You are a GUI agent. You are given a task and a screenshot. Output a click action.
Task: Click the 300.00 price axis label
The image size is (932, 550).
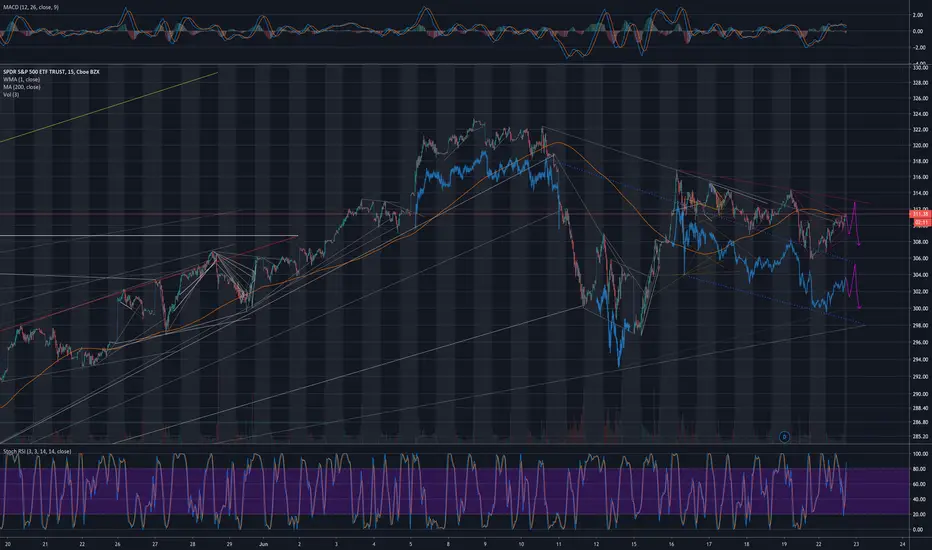[x=920, y=309]
